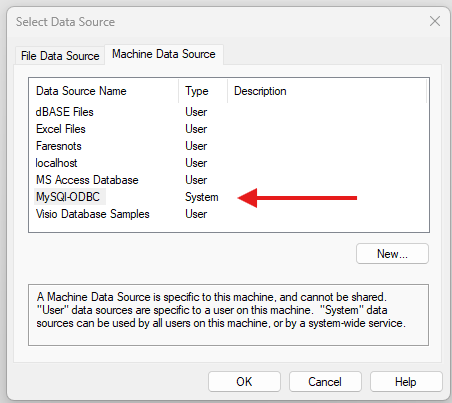Select the localhost data source
Image resolution: width=452 pixels, height=403 pixels.
[x=56, y=163]
